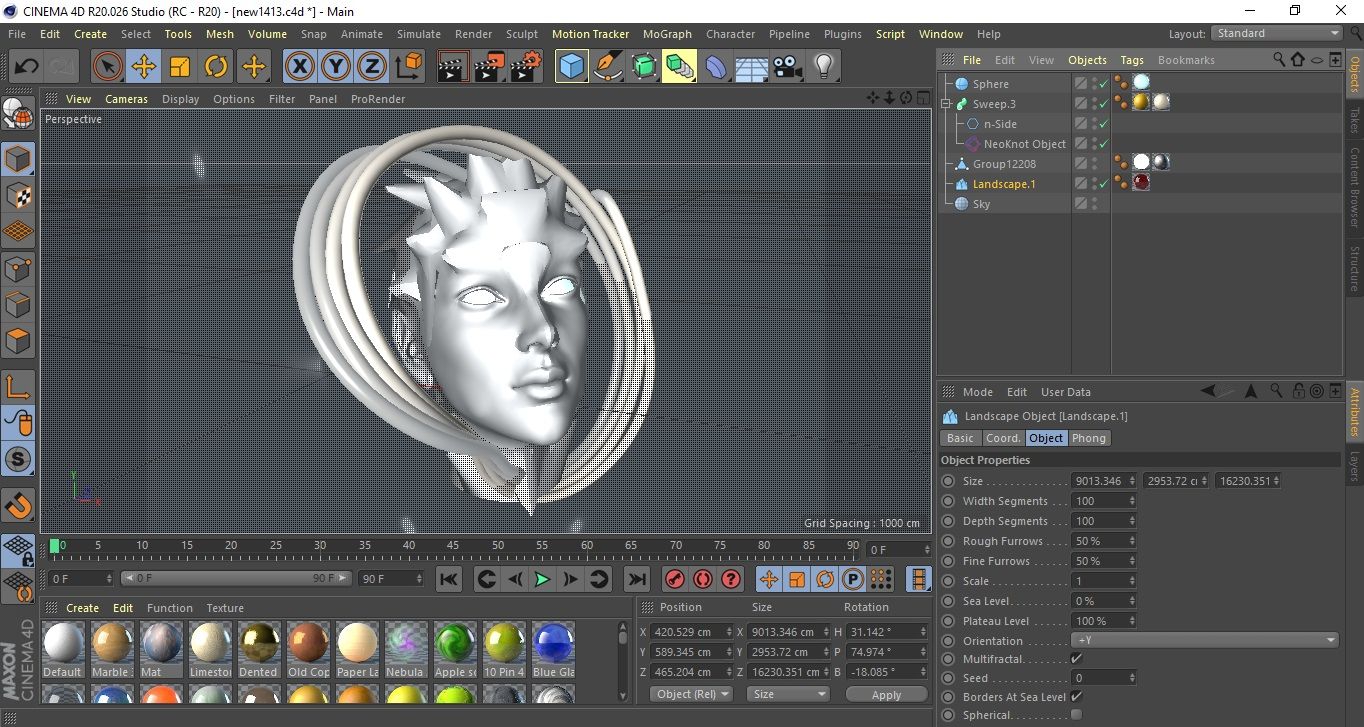Open the Orientation +Y dropdown
This screenshot has height=727, width=1364.
(x=1205, y=641)
